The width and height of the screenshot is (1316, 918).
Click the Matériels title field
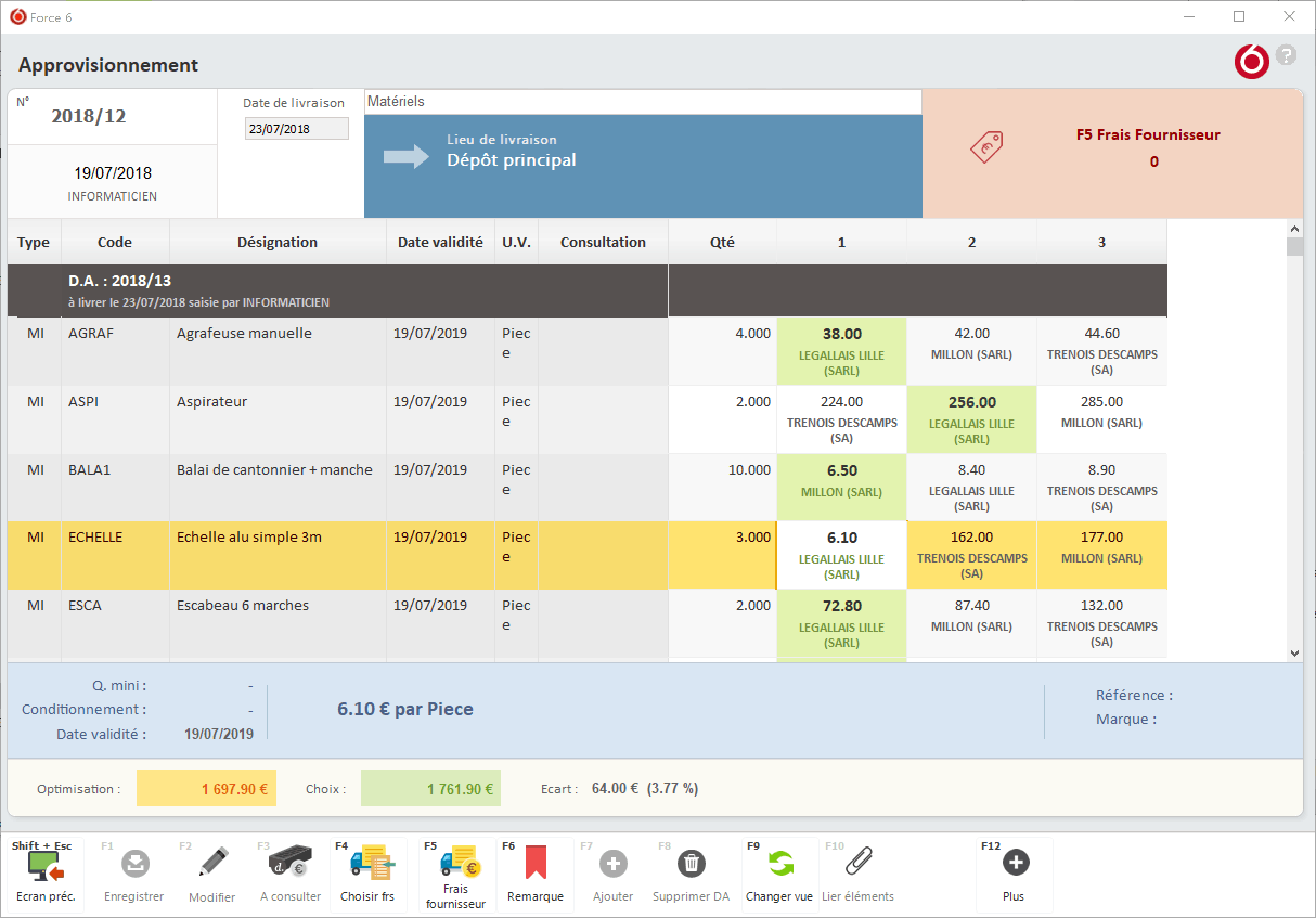(642, 101)
